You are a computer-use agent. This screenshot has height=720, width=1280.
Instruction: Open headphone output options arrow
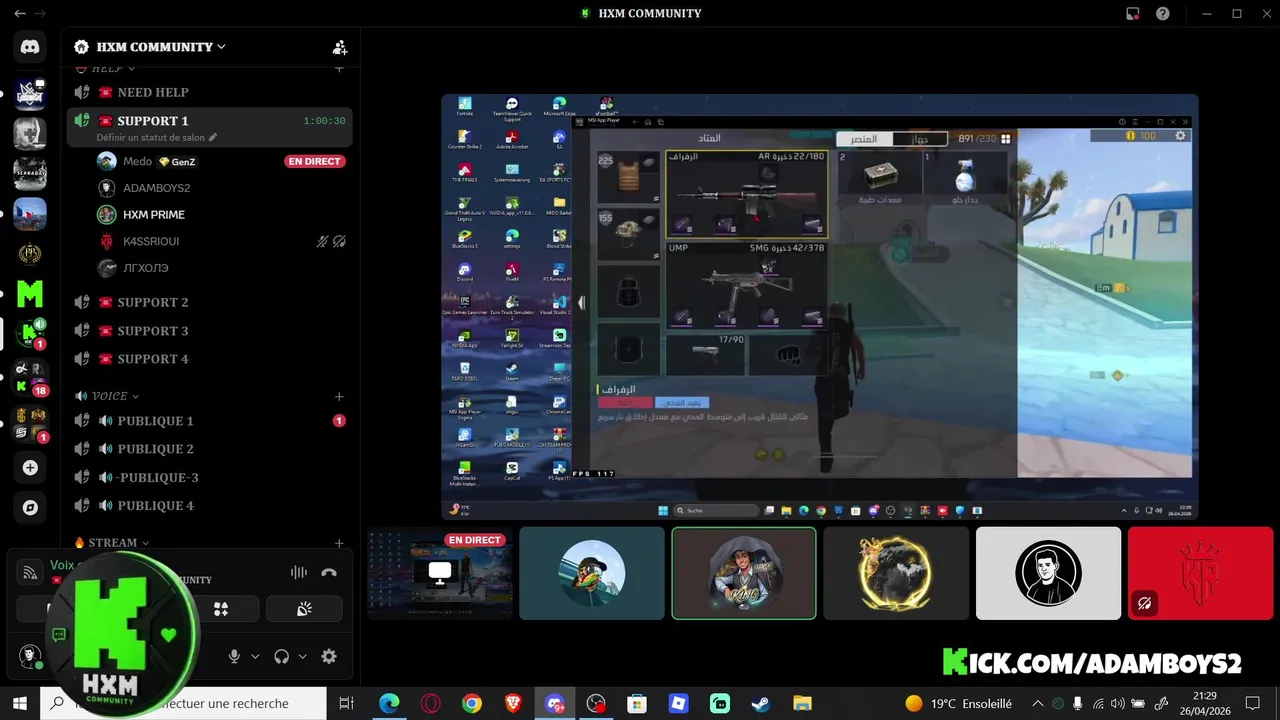click(x=302, y=657)
